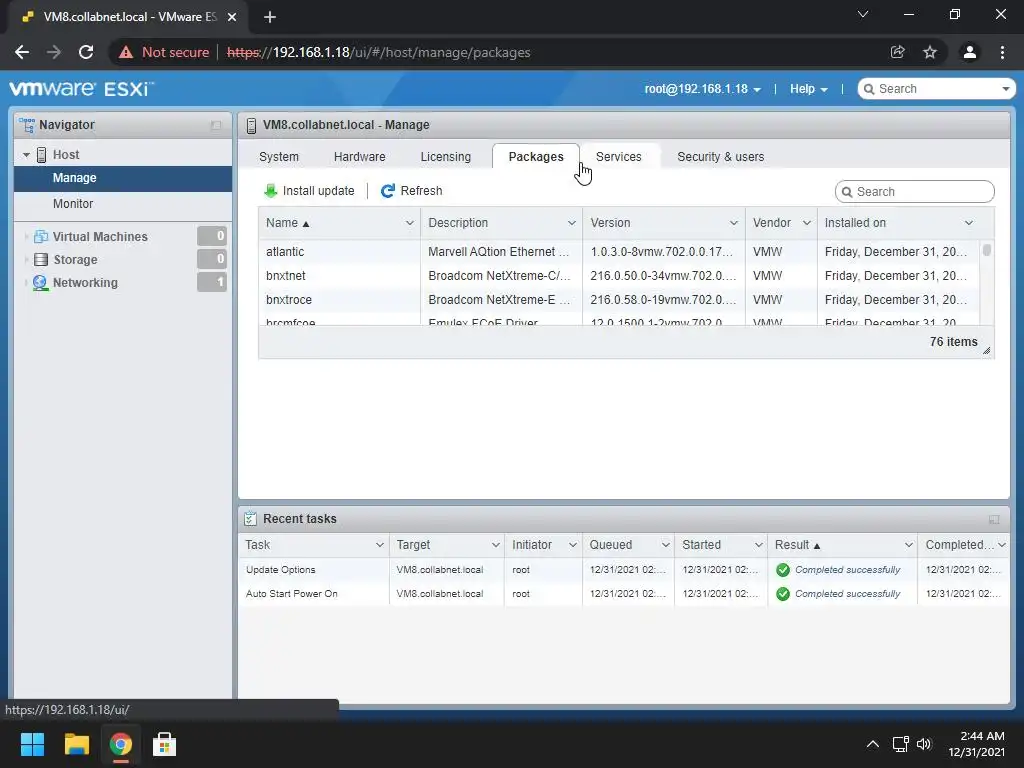This screenshot has height=768, width=1024.
Task: Switch to the Security & users tab
Action: [720, 157]
